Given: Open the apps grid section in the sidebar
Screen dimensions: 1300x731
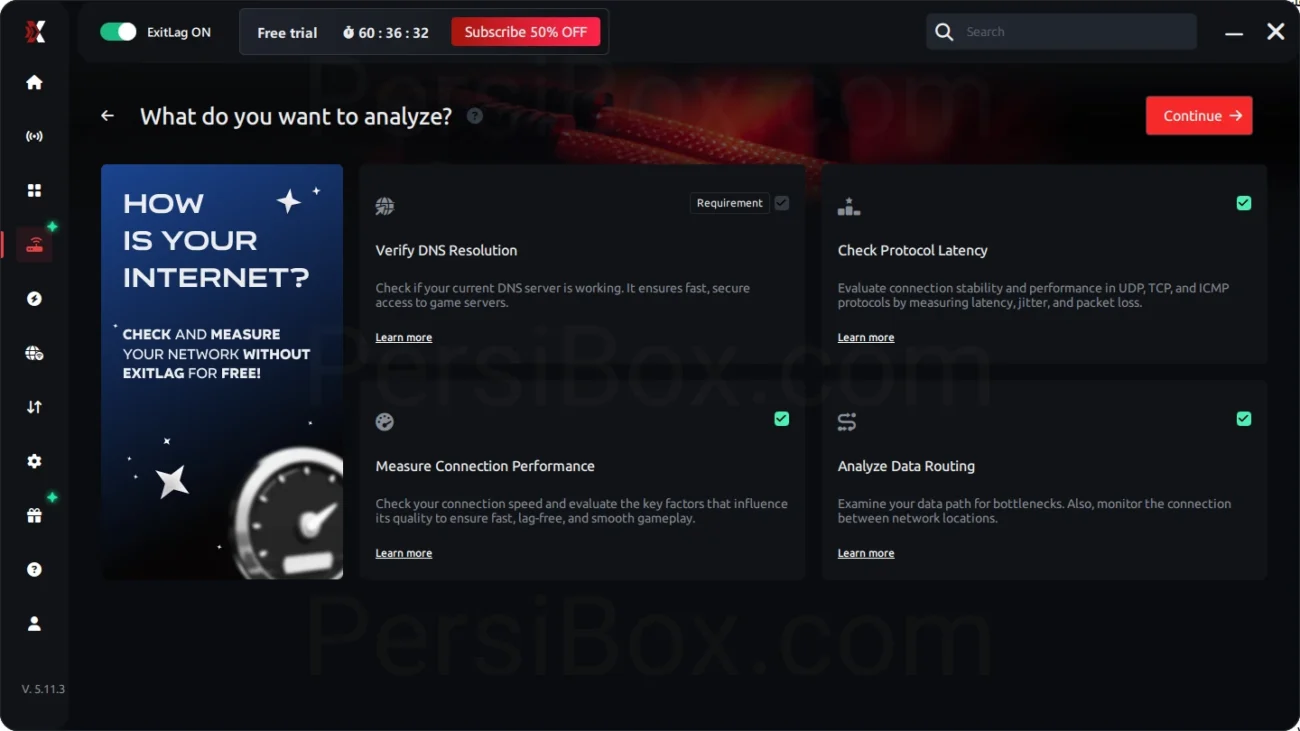Looking at the screenshot, I should [34, 190].
